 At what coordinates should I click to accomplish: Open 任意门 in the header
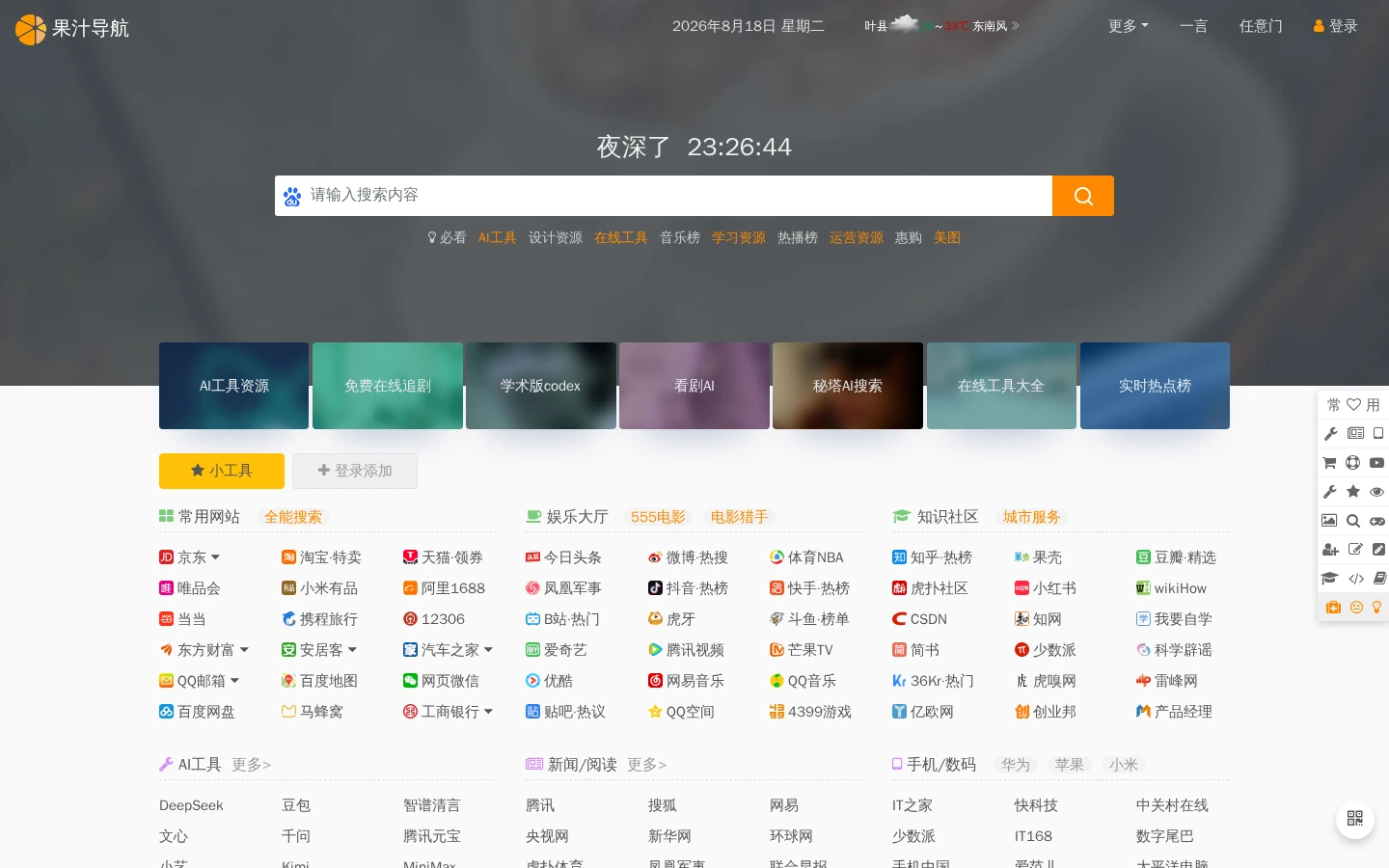coord(1261,26)
